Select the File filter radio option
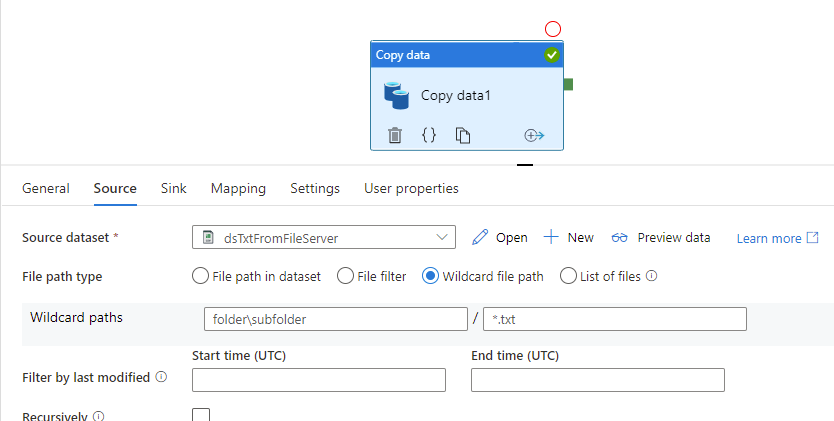This screenshot has height=421, width=834. point(345,276)
